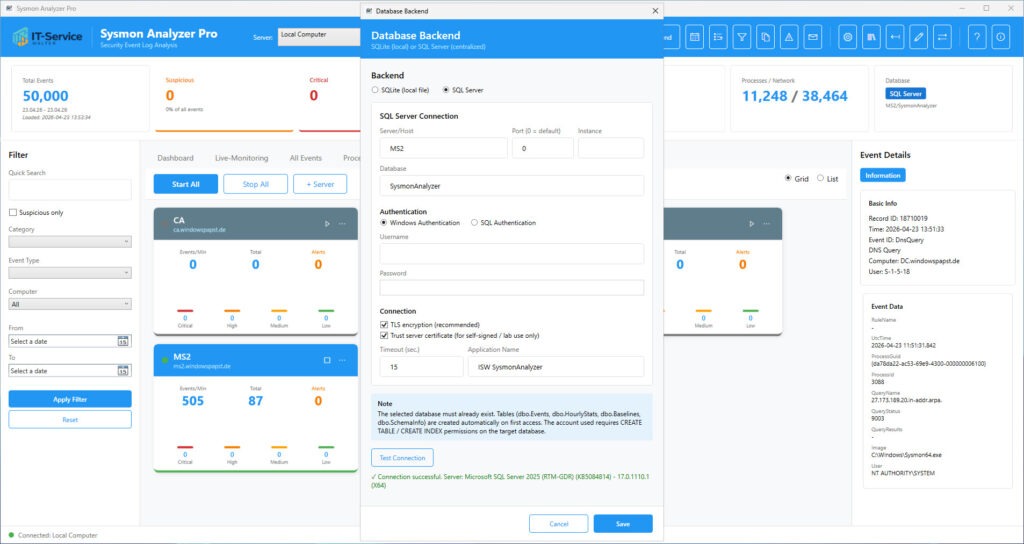Switch to List view radio button

(820, 178)
